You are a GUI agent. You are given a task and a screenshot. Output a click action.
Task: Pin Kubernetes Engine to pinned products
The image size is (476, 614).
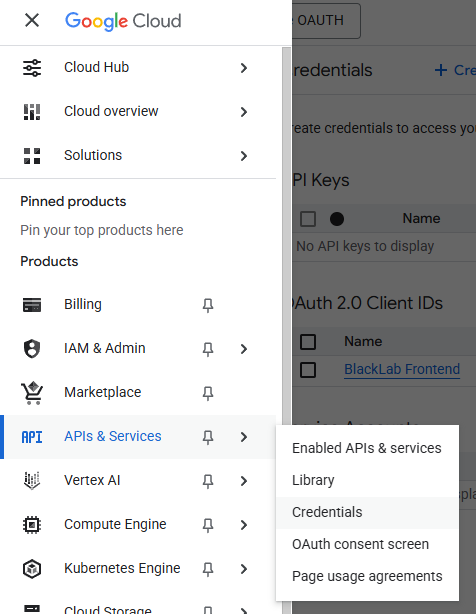(208, 569)
